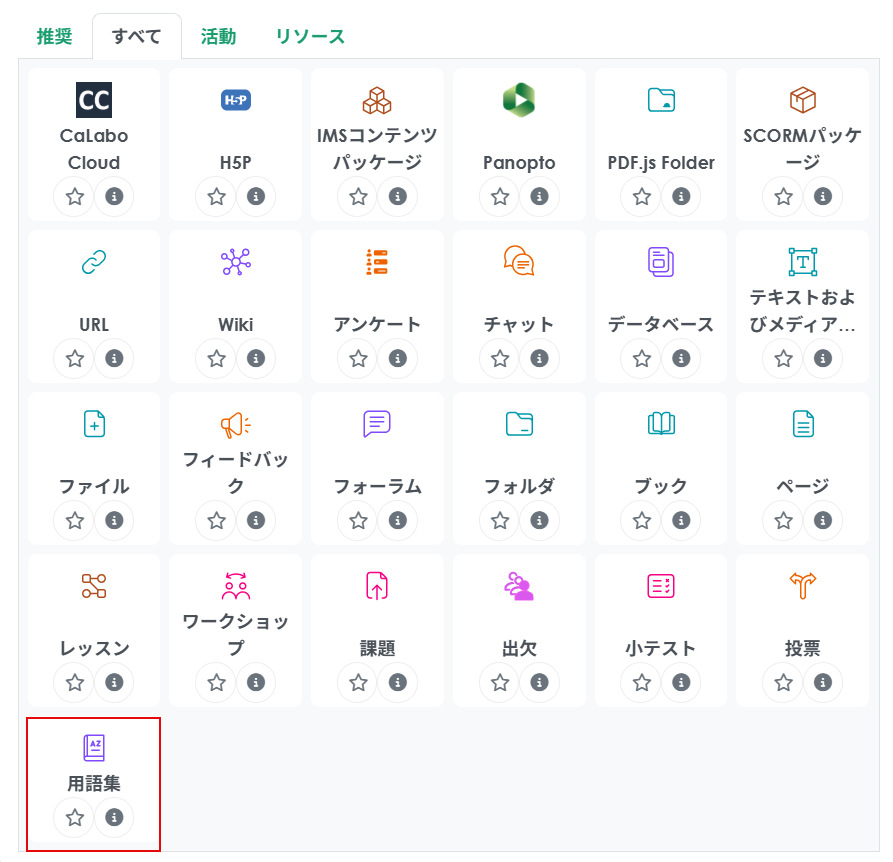
Task: Click the Panopto green icon
Action: (519, 100)
